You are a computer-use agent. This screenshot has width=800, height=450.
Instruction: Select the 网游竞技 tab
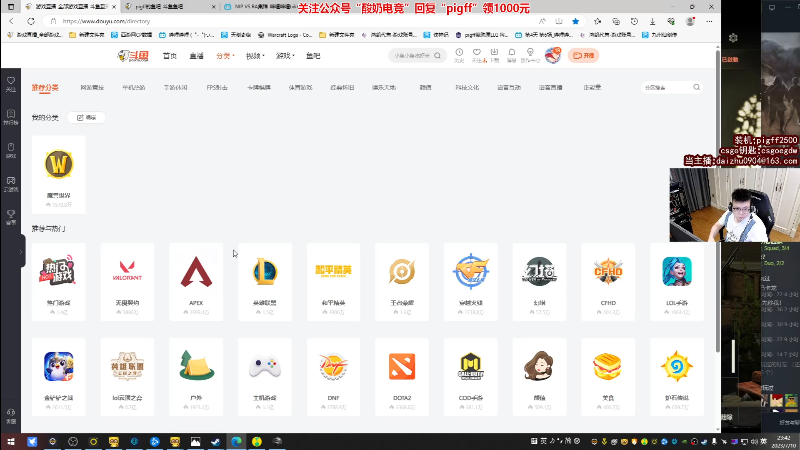click(92, 88)
